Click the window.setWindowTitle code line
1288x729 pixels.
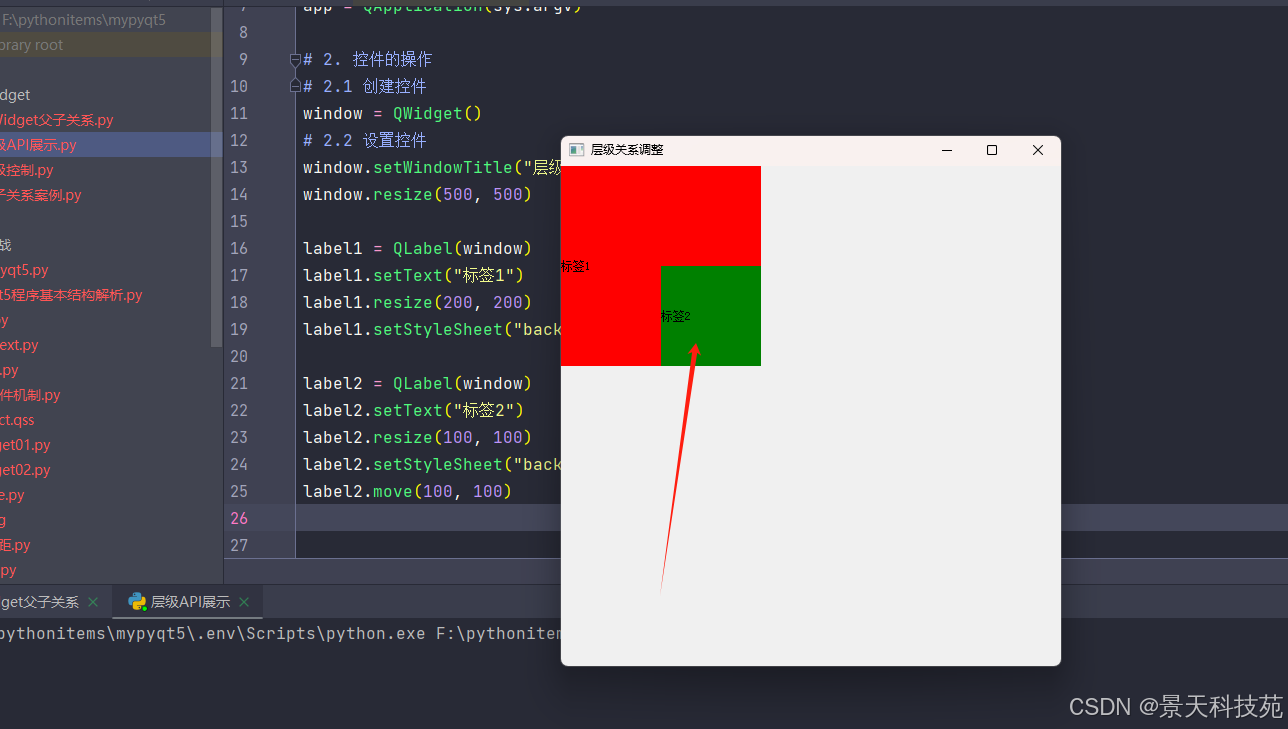432,167
